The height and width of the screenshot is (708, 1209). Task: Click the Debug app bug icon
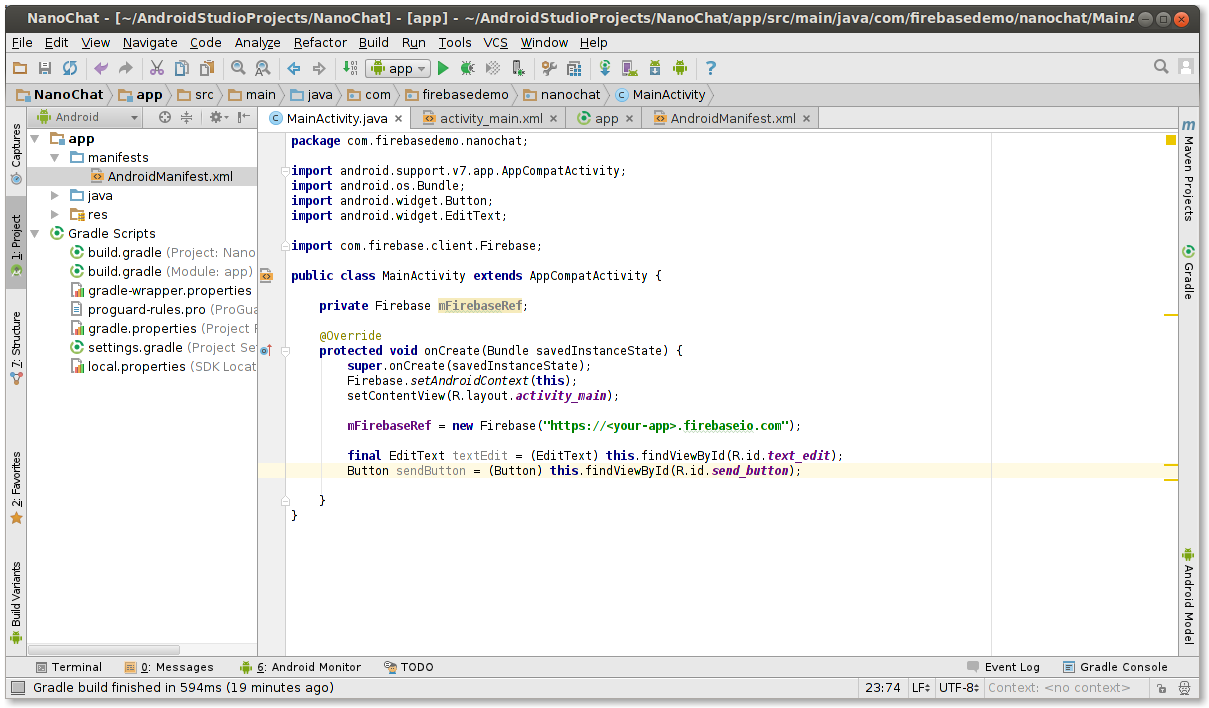click(467, 68)
